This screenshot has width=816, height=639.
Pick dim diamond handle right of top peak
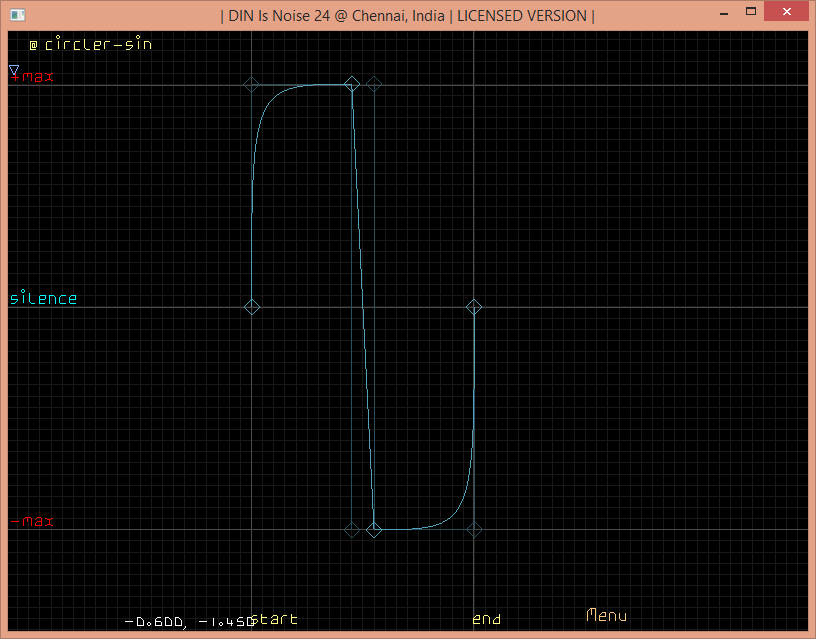374,85
